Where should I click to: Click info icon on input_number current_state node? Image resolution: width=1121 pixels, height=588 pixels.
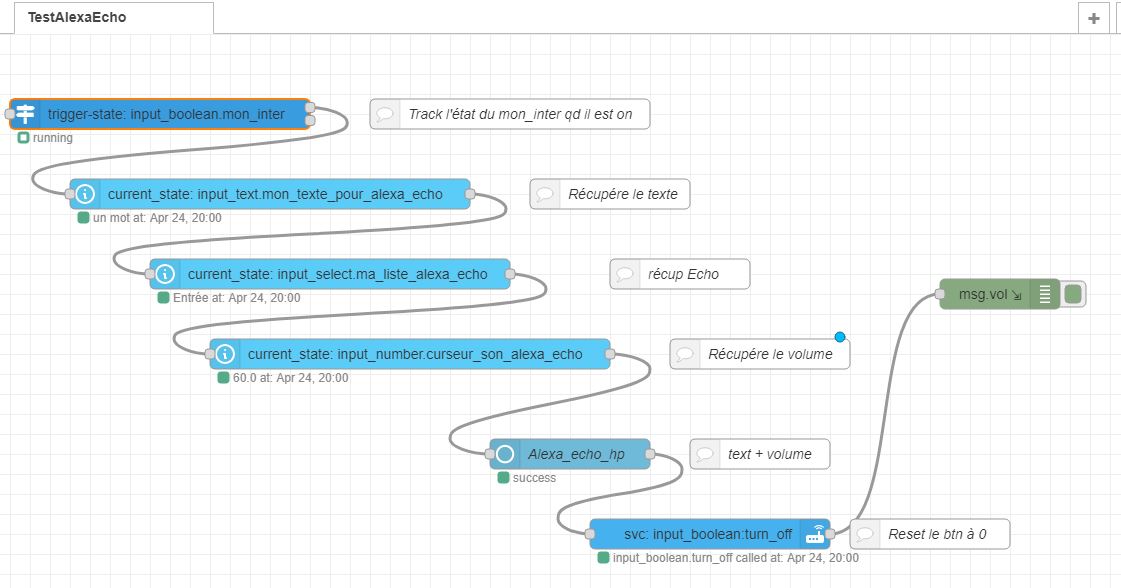pos(226,354)
